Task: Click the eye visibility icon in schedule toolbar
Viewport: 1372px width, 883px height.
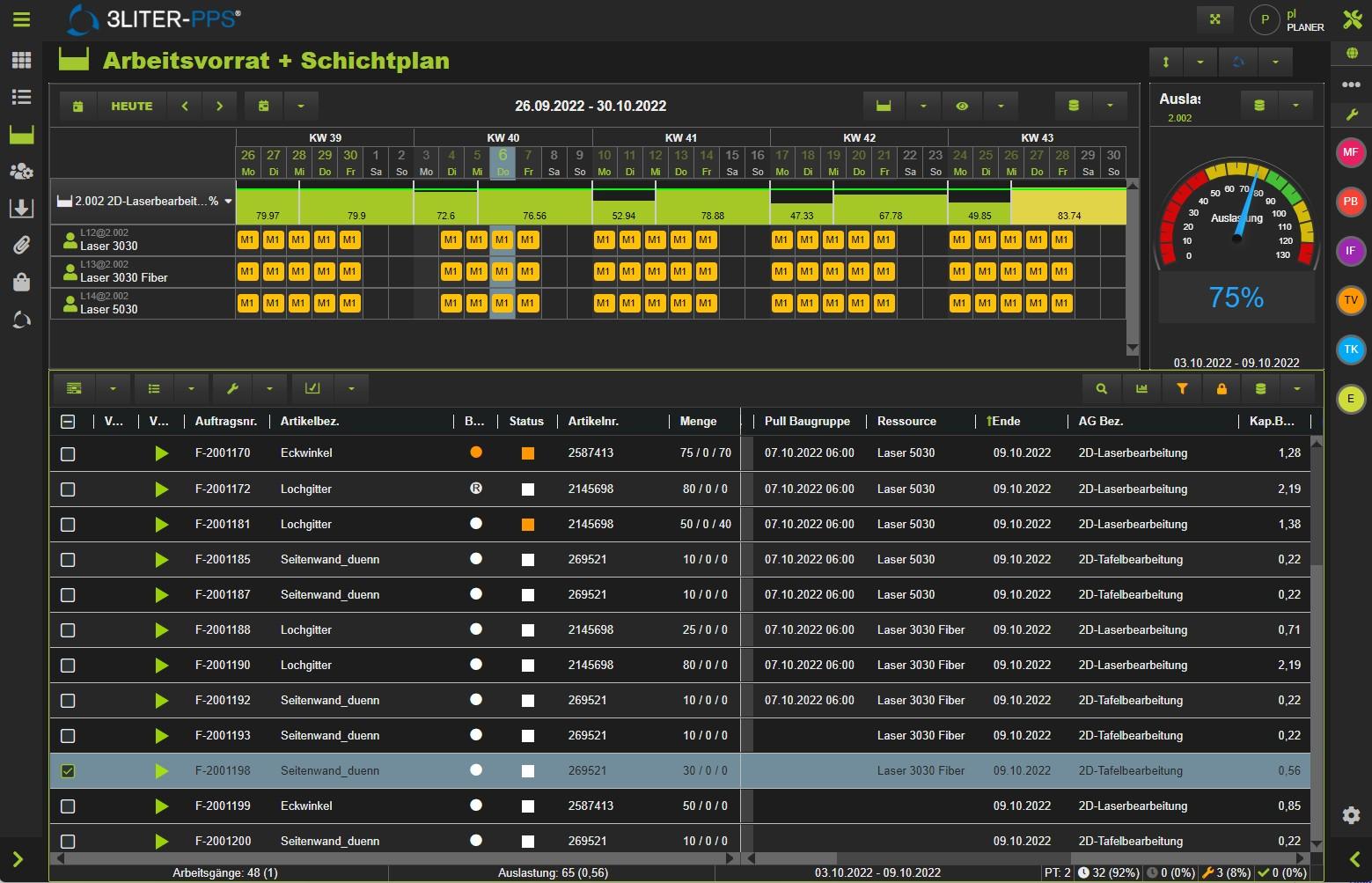Action: click(962, 106)
